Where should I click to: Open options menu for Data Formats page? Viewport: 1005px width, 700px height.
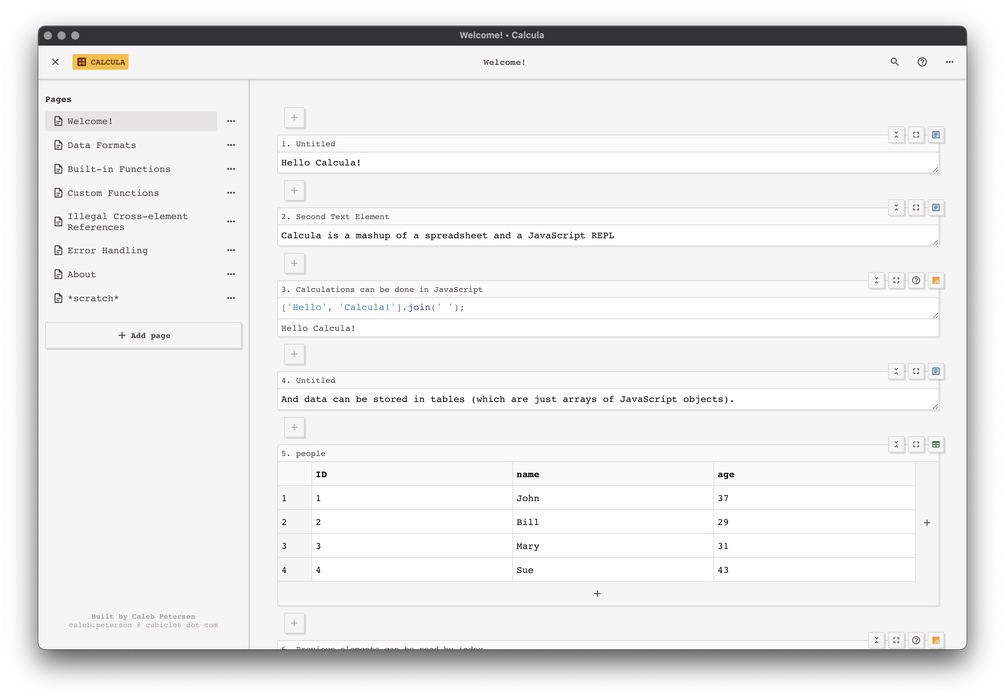click(x=231, y=145)
